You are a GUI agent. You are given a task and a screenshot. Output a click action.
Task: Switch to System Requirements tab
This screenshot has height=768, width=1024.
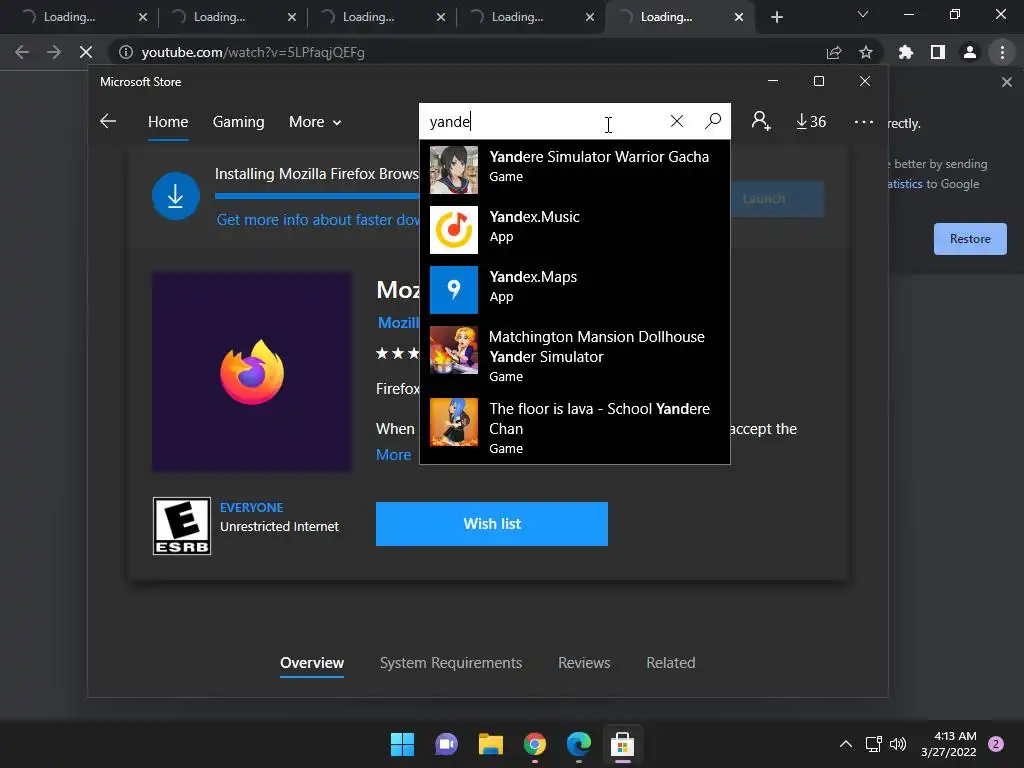point(451,663)
